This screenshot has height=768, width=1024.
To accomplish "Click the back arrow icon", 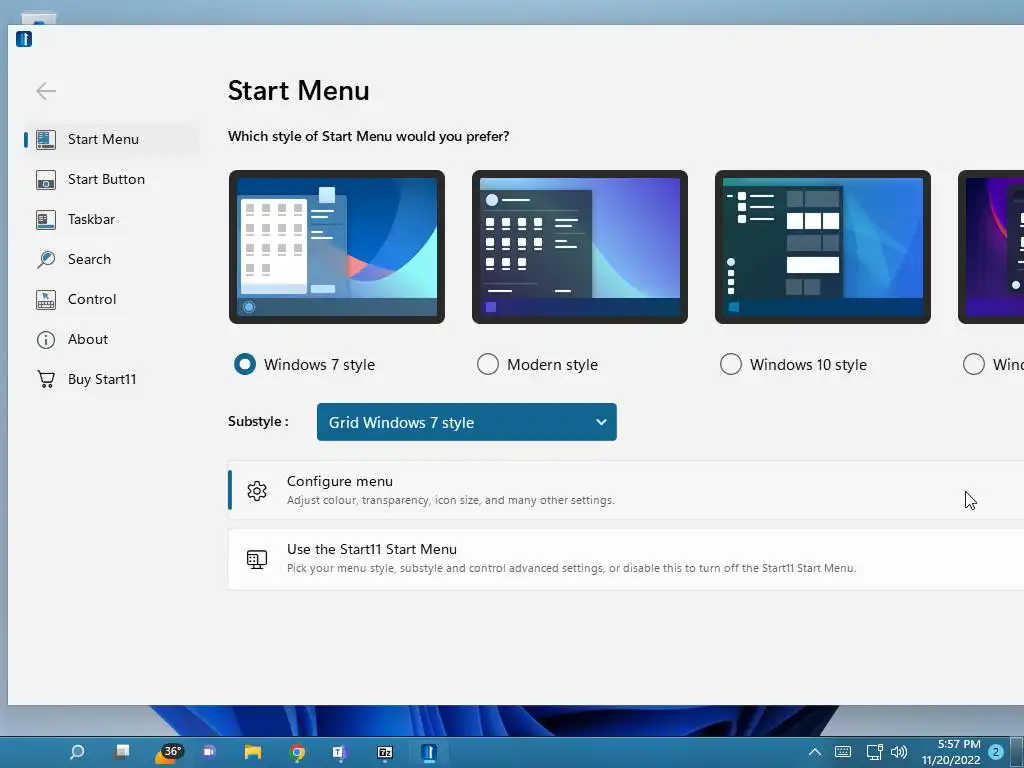I will (x=46, y=91).
